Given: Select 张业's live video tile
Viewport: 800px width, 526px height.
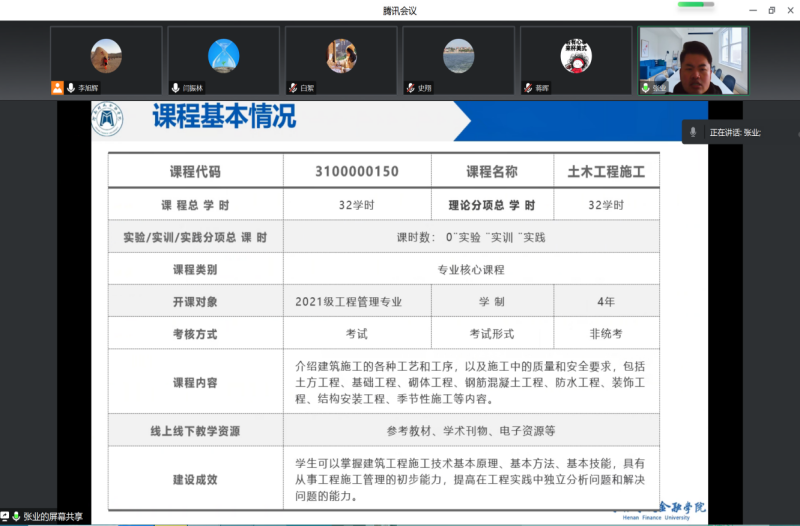Looking at the screenshot, I should coord(693,60).
